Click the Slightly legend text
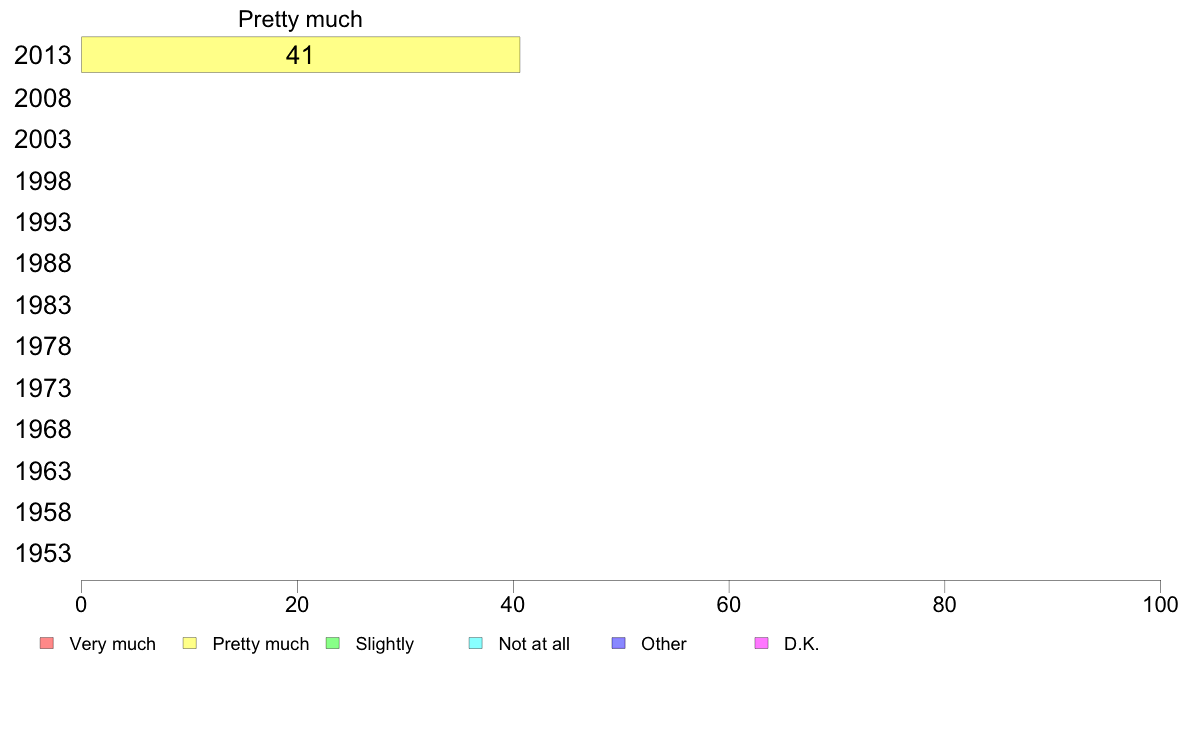 point(385,644)
